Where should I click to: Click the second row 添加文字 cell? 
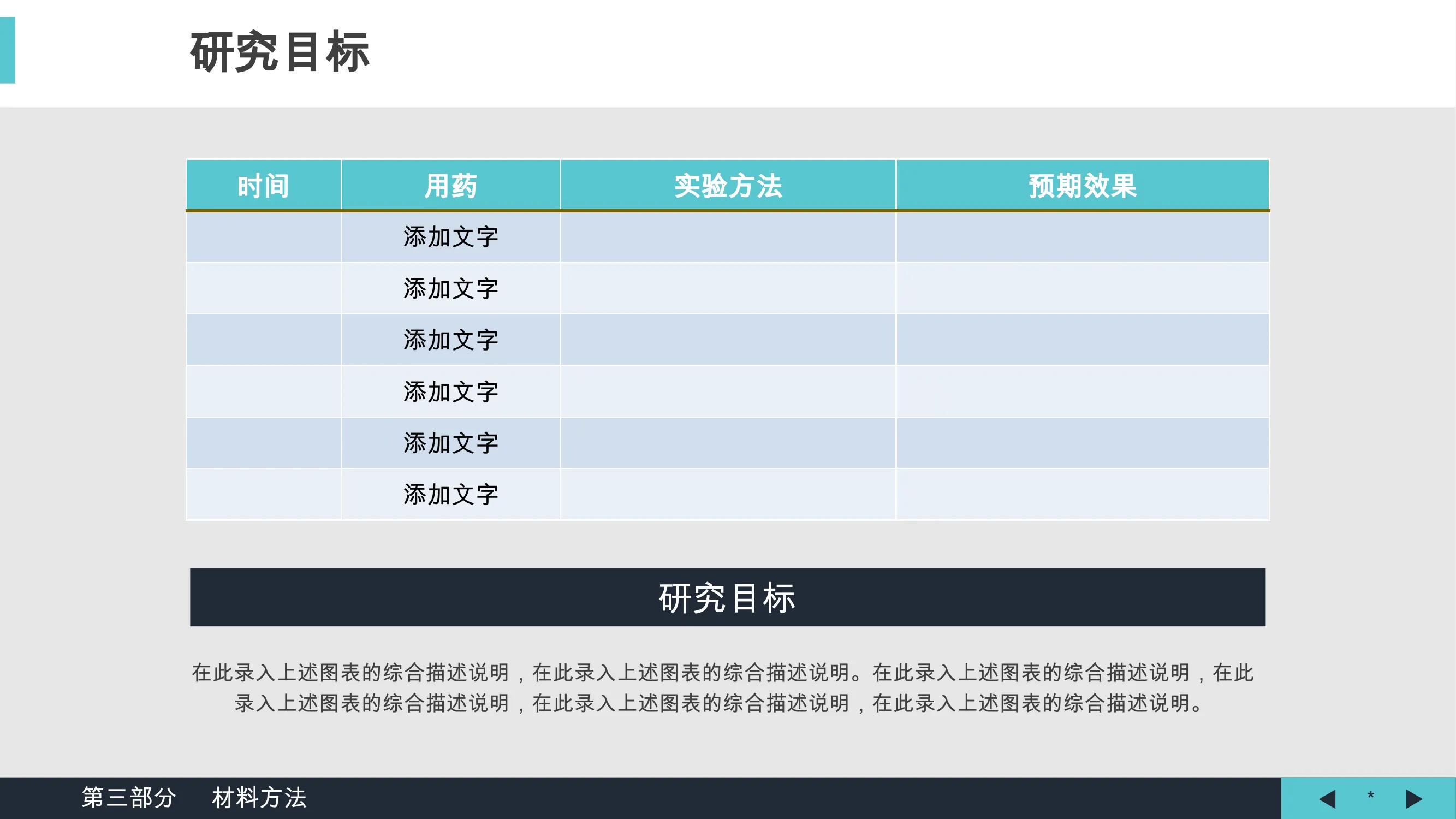450,289
